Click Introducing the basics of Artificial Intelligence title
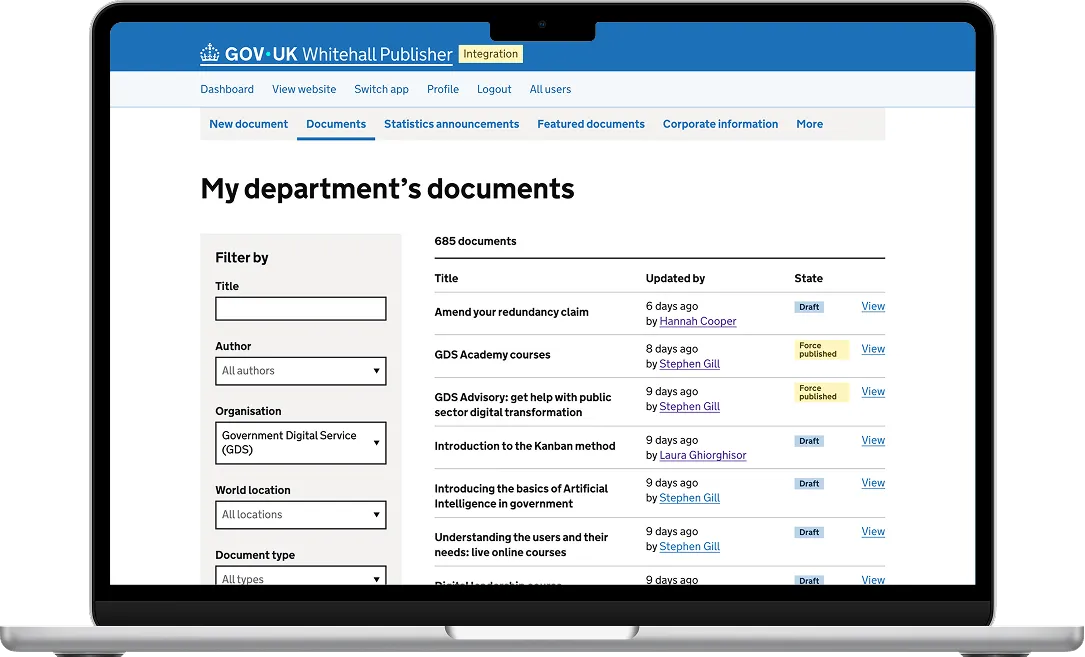 (x=521, y=496)
